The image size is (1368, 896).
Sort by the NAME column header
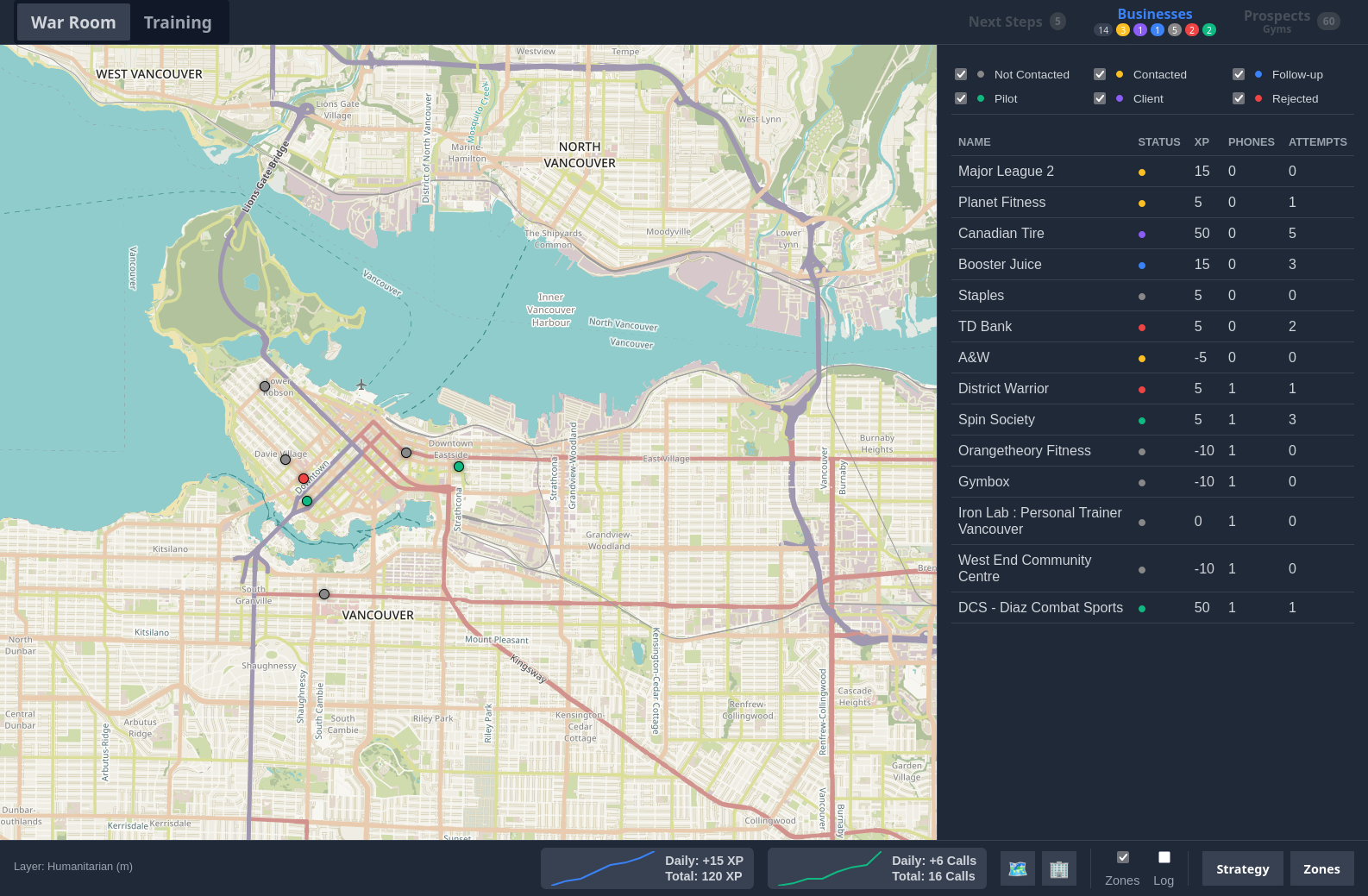(x=975, y=142)
